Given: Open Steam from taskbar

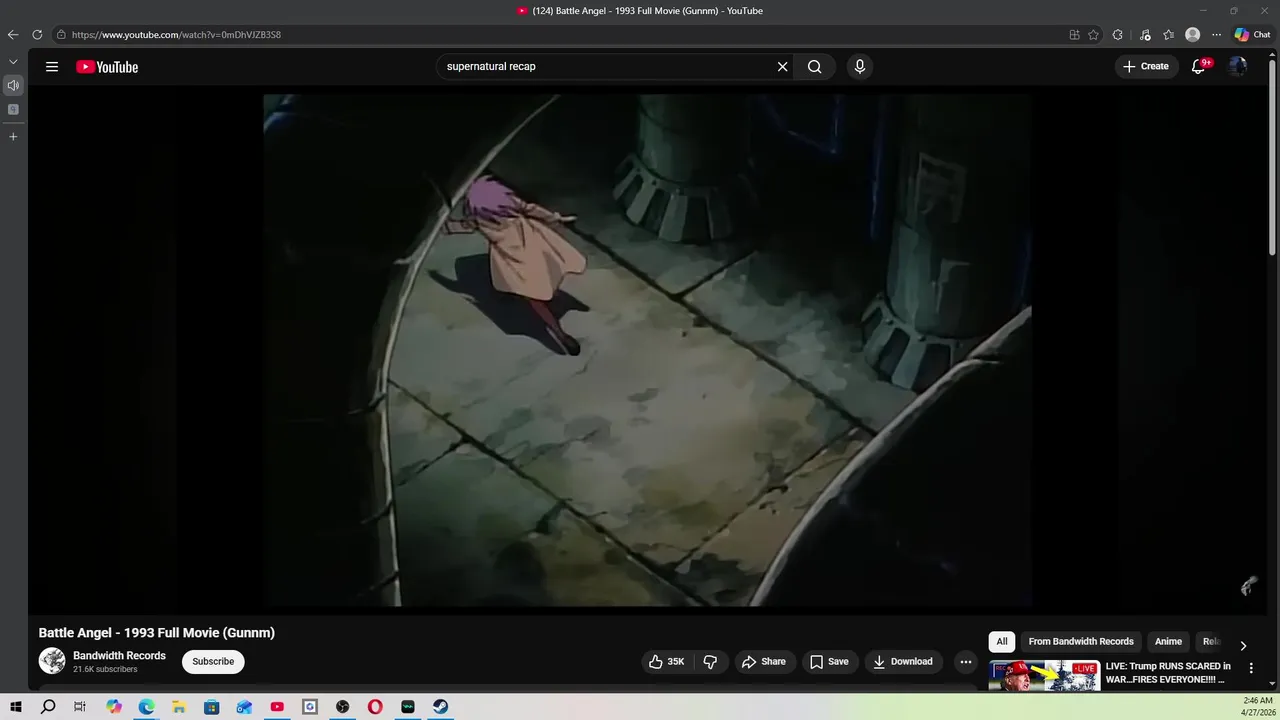Looking at the screenshot, I should click(x=440, y=707).
